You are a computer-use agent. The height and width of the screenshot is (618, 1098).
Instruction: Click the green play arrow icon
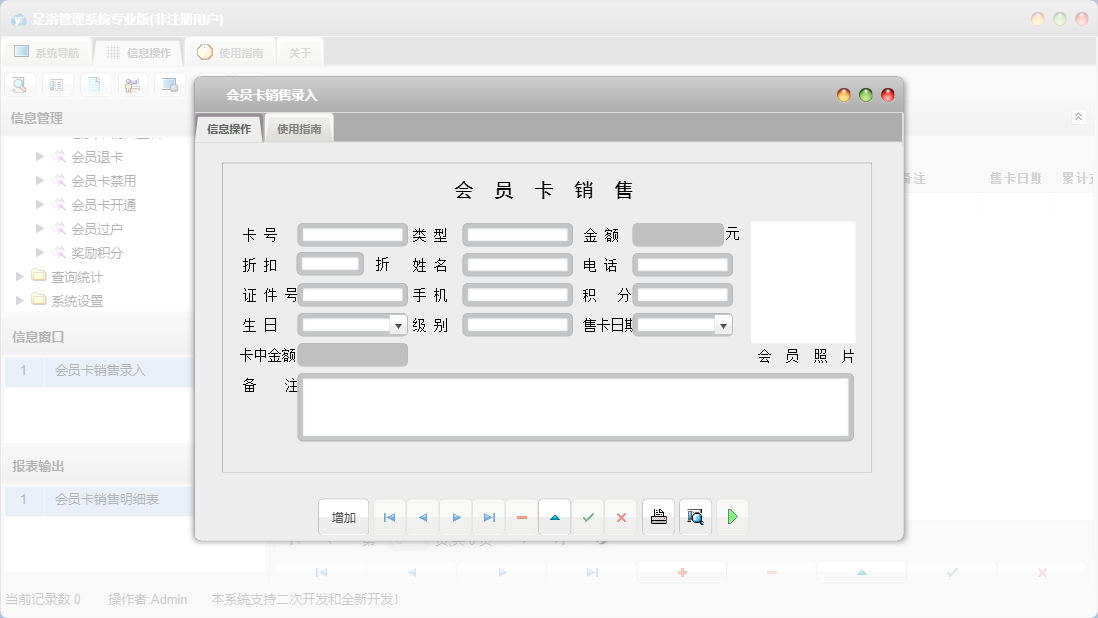point(732,517)
